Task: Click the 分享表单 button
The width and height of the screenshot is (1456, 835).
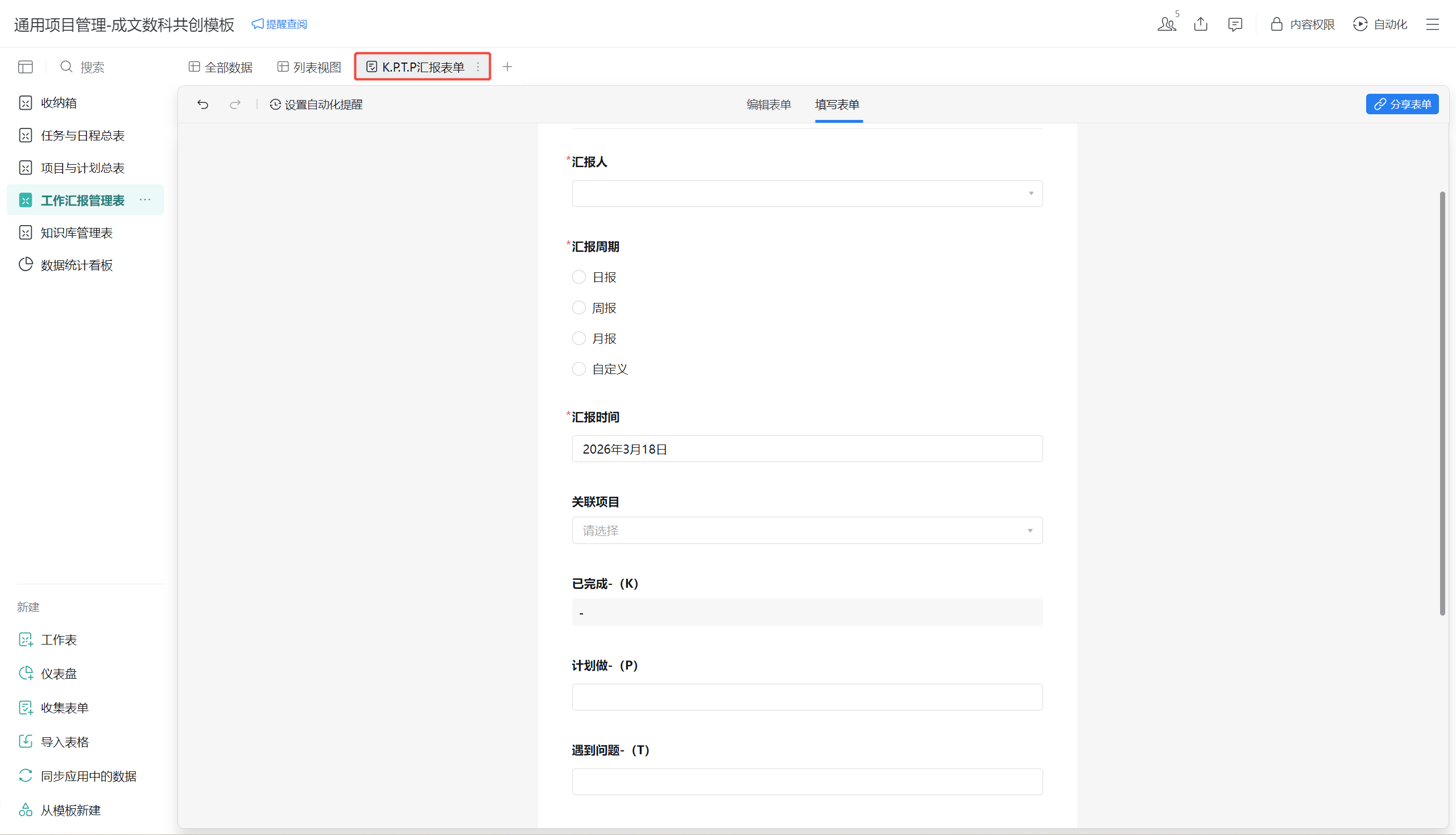Action: tap(1401, 105)
